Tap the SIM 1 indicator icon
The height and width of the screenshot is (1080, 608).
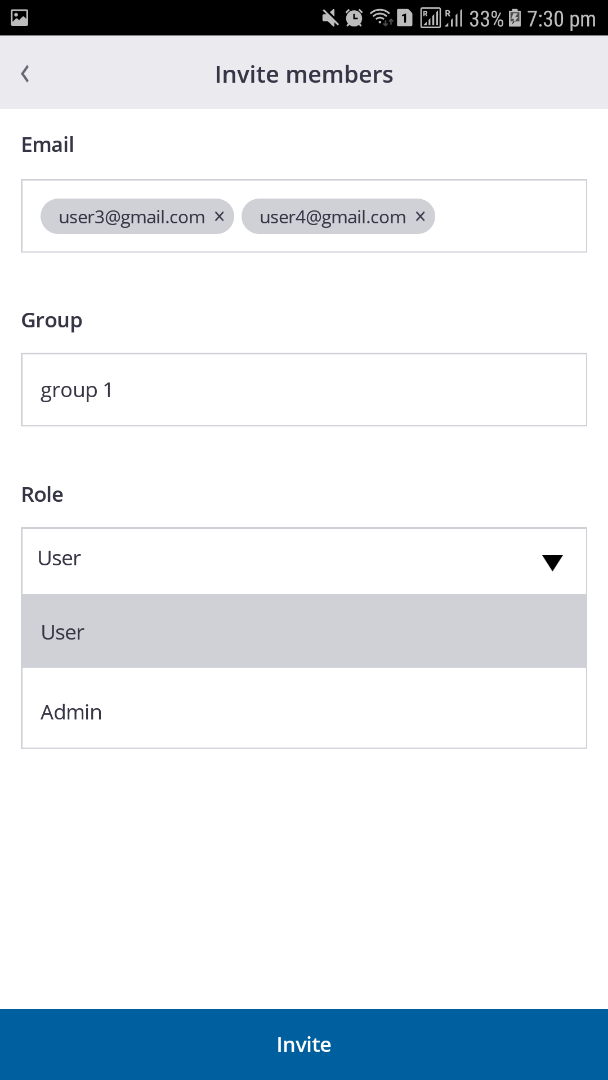pyautogui.click(x=405, y=18)
